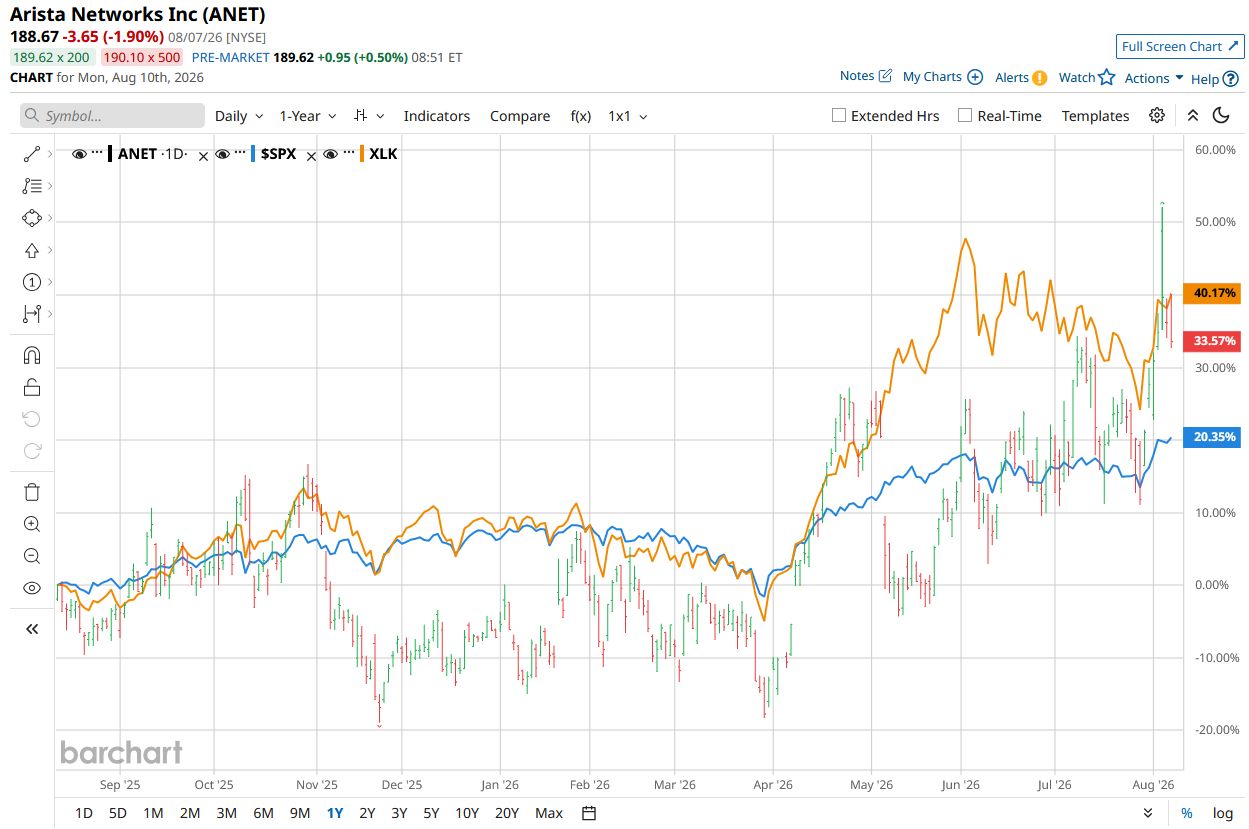Click the undo arrow in left toolbar
1249x829 pixels.
tap(31, 419)
